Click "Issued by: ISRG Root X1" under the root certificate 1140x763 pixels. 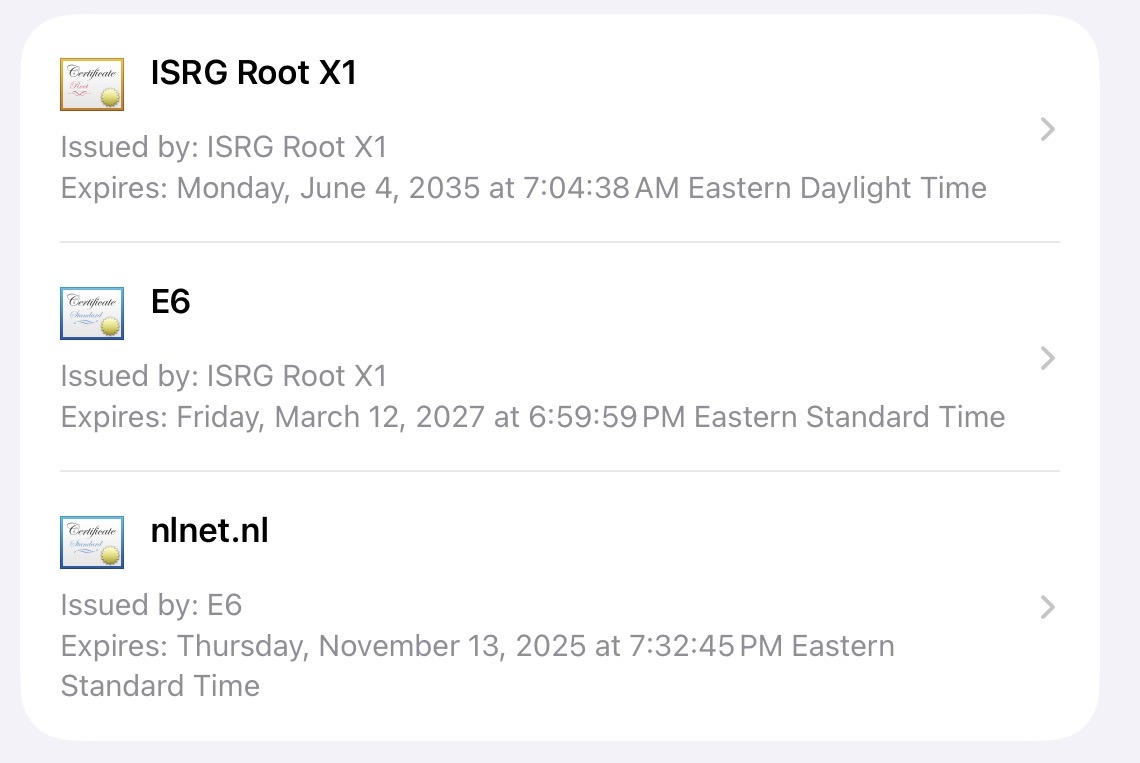point(223,147)
